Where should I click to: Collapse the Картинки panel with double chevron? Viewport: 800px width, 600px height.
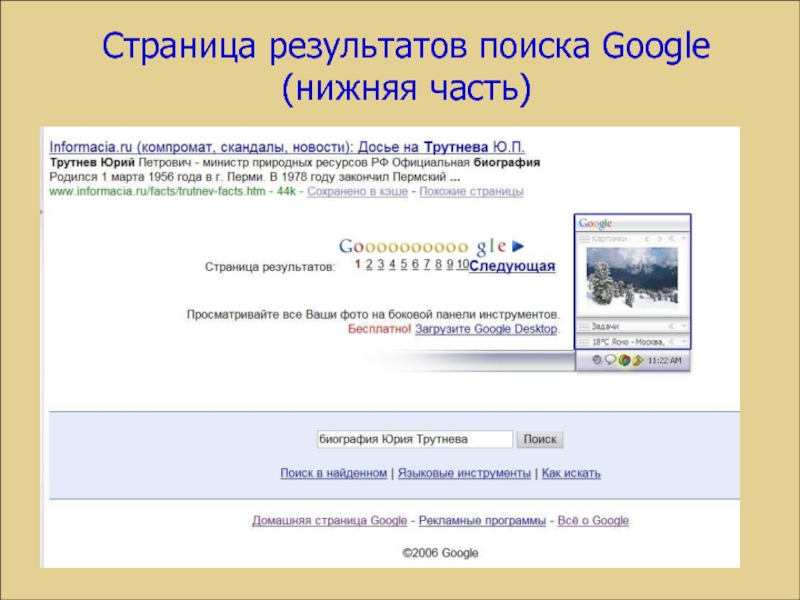click(x=671, y=238)
